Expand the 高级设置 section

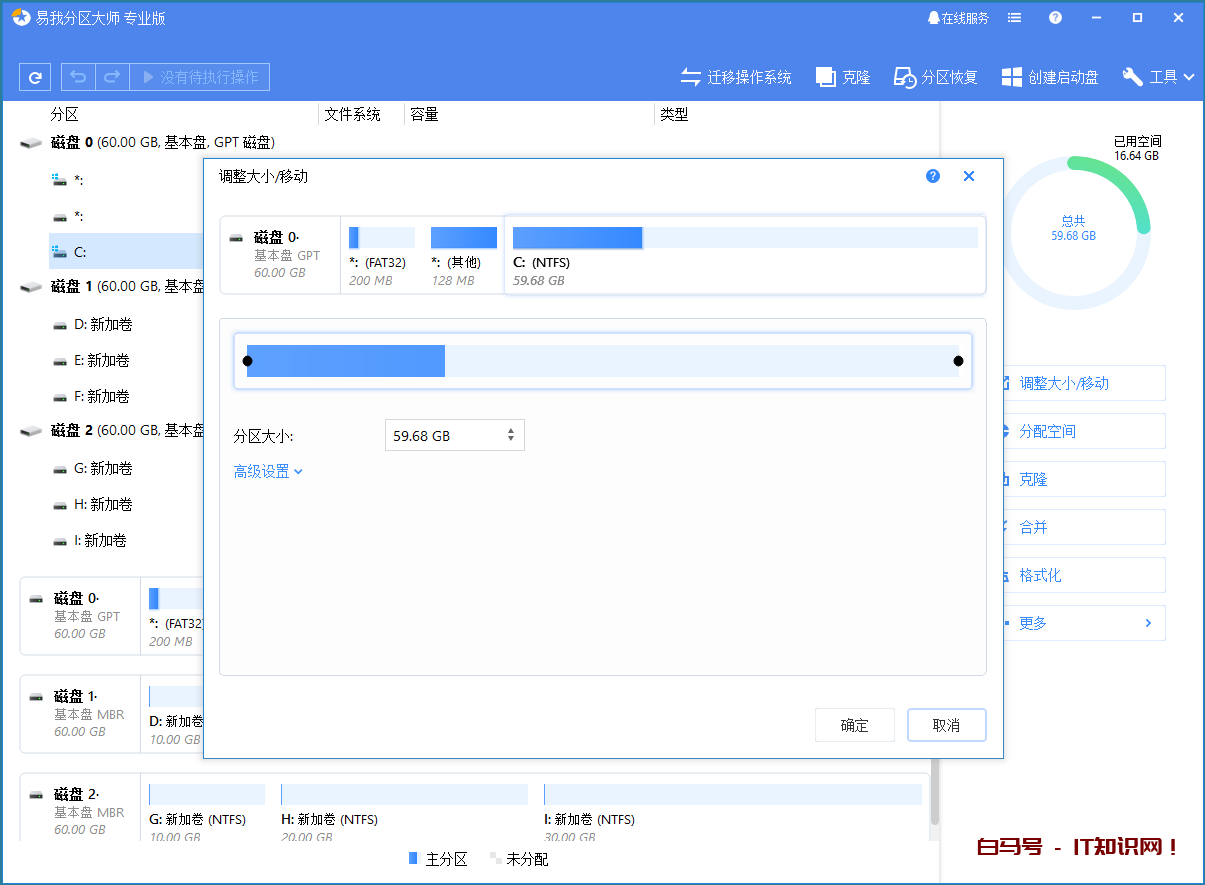tap(267, 470)
